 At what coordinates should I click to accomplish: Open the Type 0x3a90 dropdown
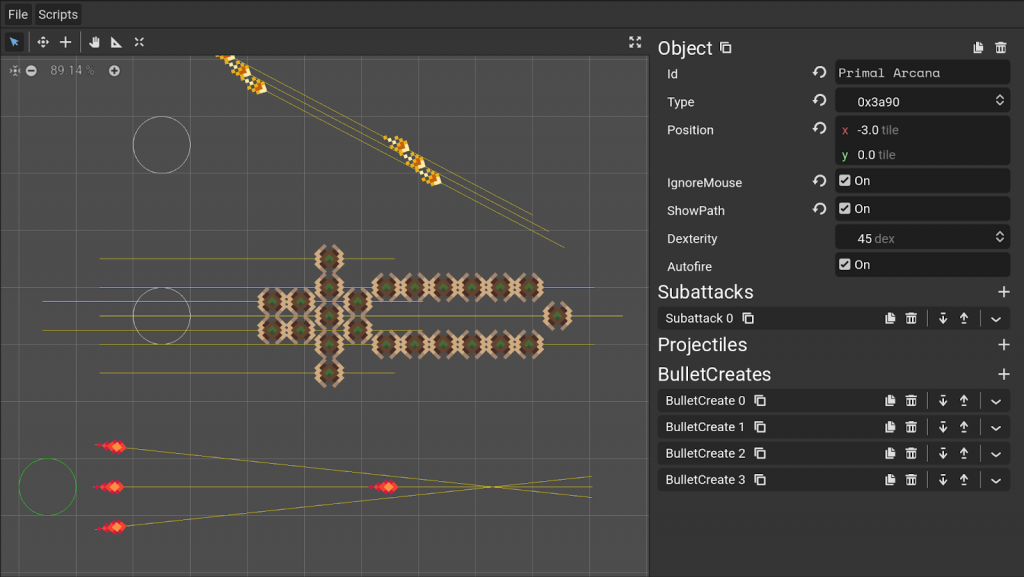tap(921, 101)
